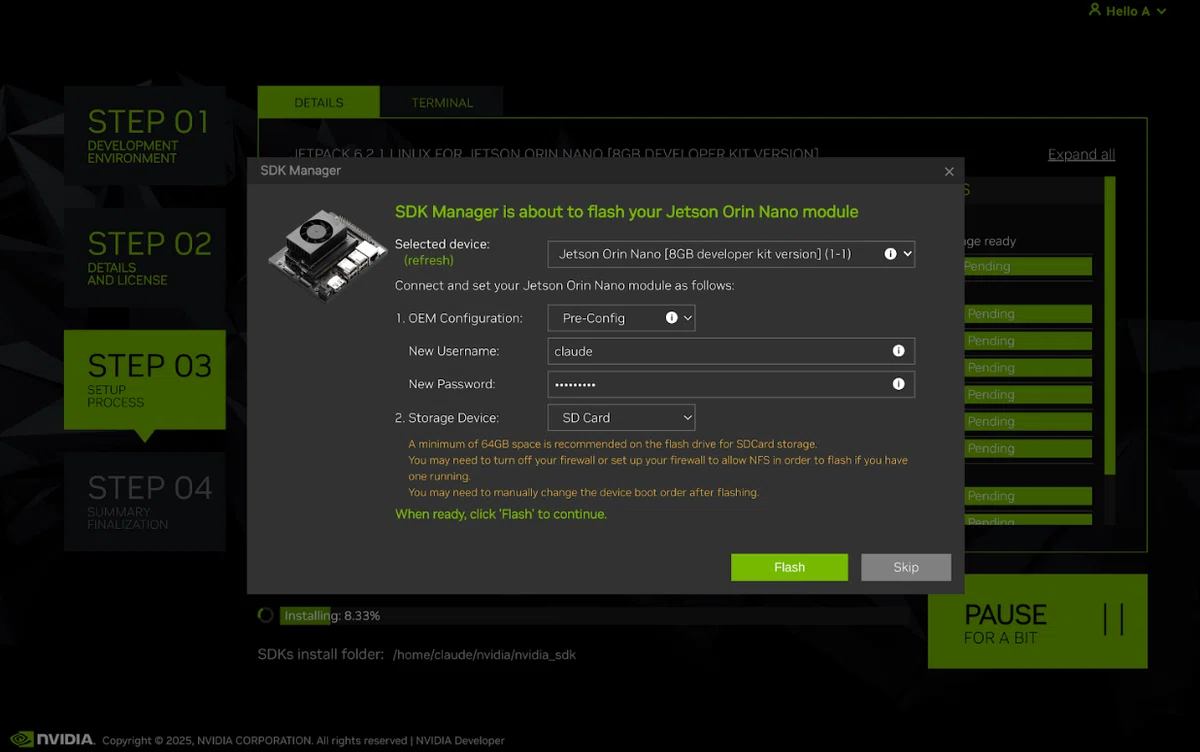Open the Selected device dropdown
Viewport: 1200px width, 752px height.
point(731,254)
